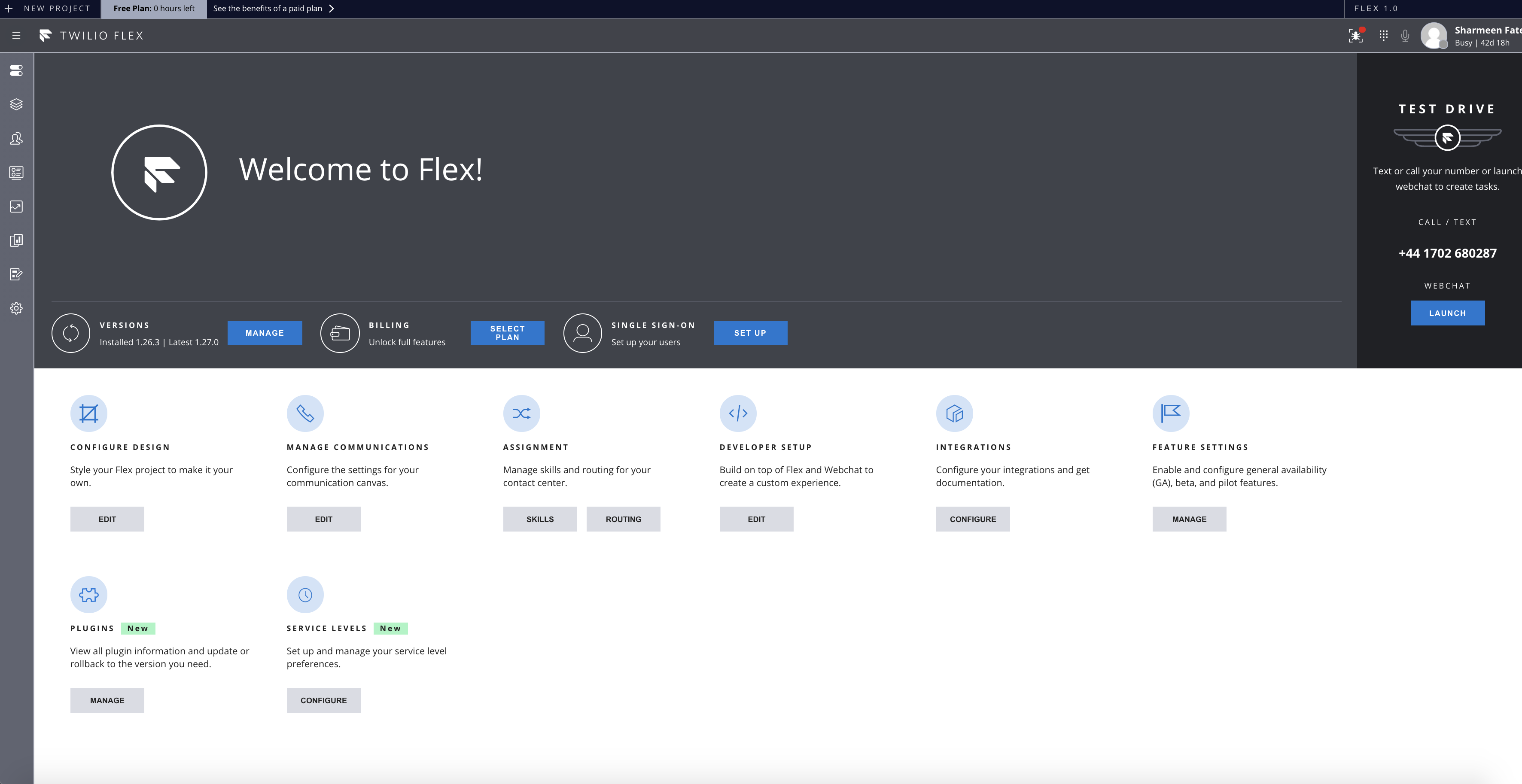Click the Select Plan billing button

pyautogui.click(x=508, y=333)
